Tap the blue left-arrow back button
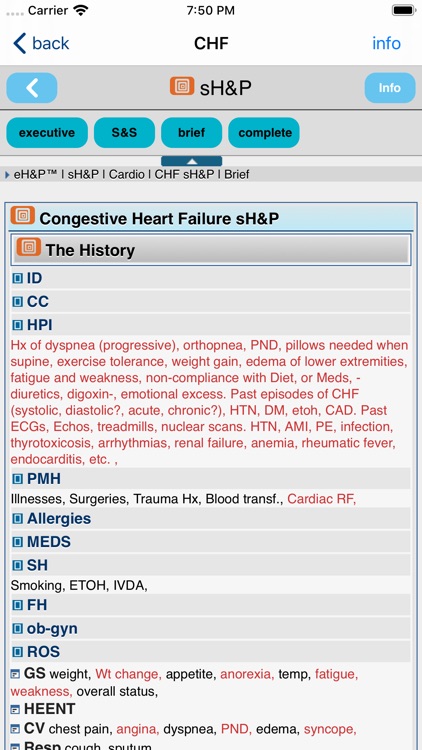The width and height of the screenshot is (422, 750). (x=32, y=88)
